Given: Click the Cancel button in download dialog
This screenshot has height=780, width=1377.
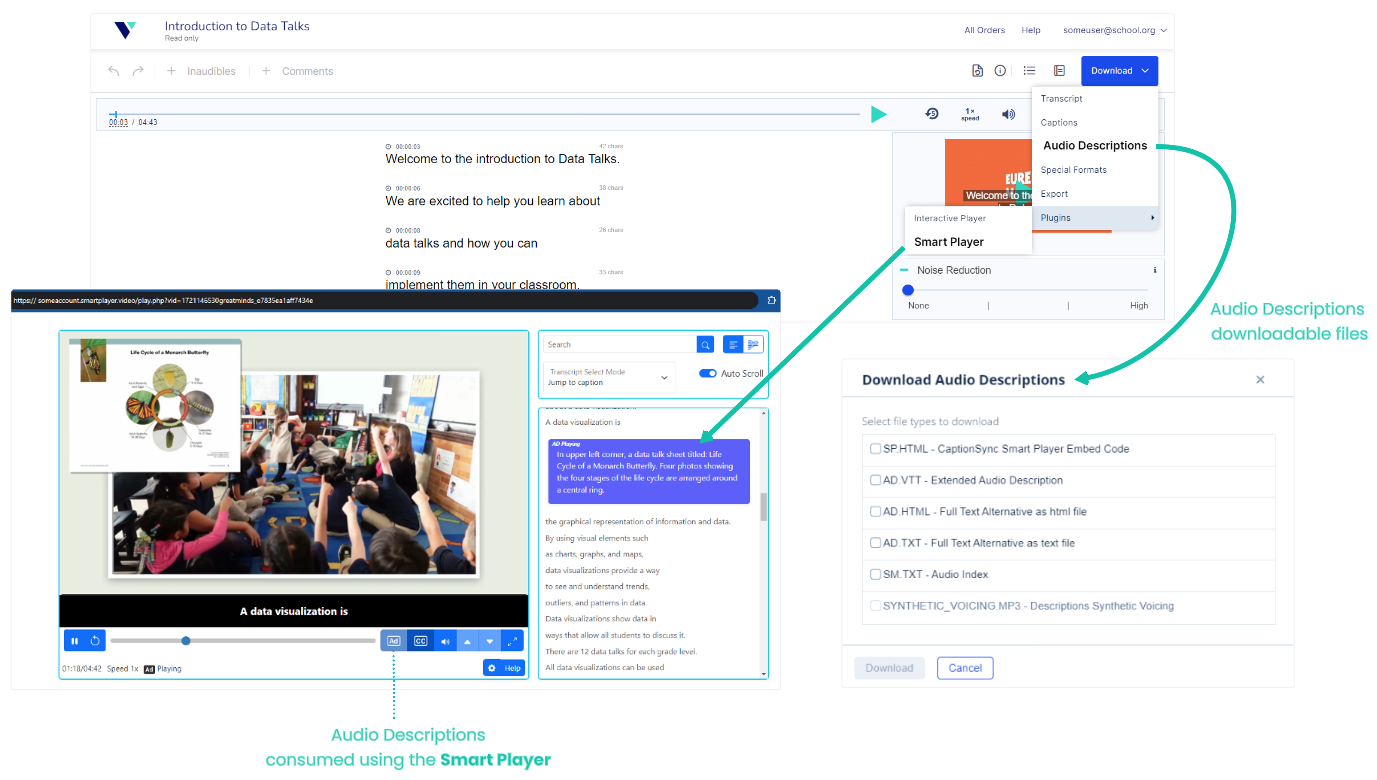Looking at the screenshot, I should 965,668.
